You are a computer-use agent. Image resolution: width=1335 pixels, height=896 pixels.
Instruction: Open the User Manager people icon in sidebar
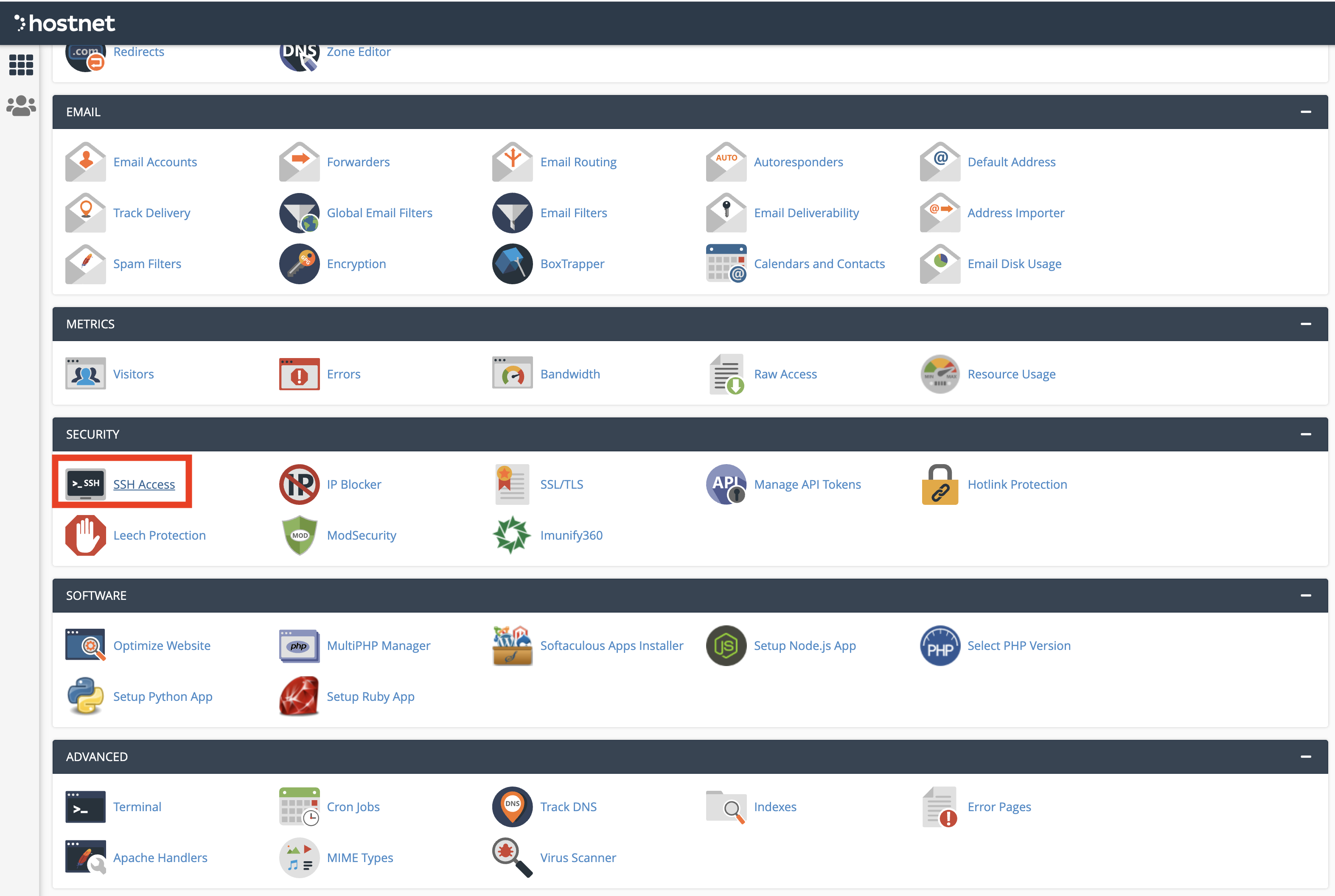(21, 106)
